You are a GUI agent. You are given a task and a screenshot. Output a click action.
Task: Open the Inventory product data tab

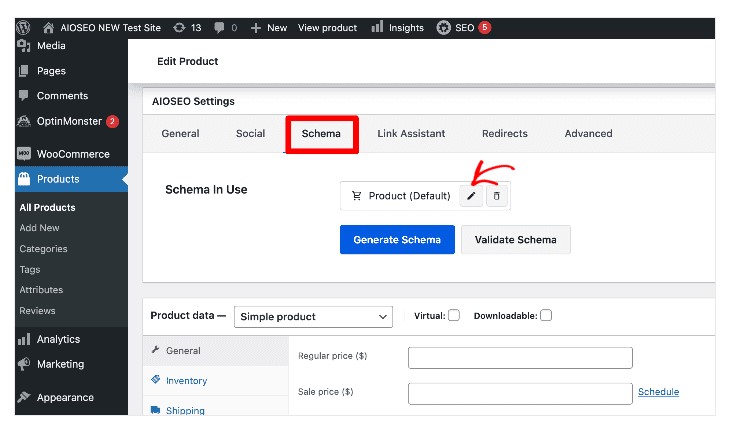pyautogui.click(x=216, y=381)
